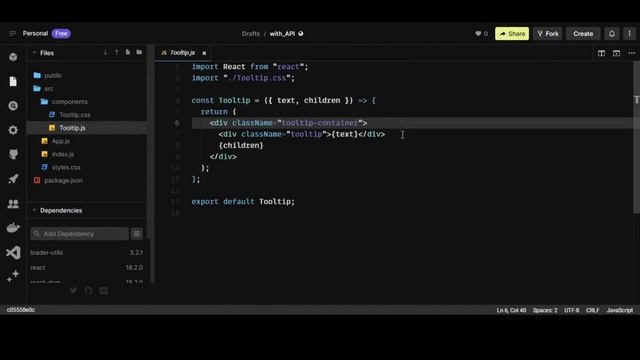Click the with_API sandbox title

tap(282, 33)
